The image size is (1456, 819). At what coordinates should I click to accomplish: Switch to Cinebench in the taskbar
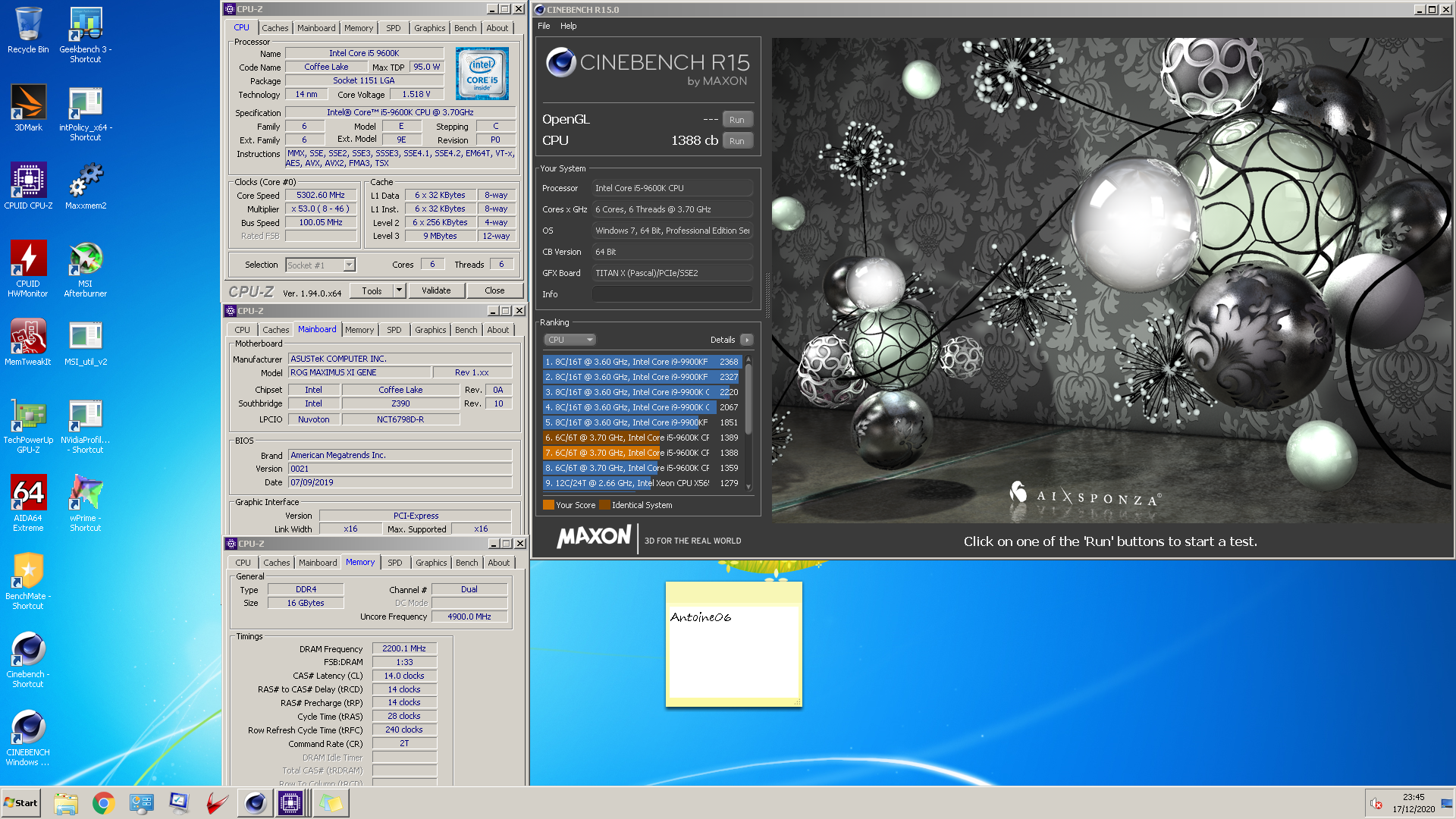(255, 803)
